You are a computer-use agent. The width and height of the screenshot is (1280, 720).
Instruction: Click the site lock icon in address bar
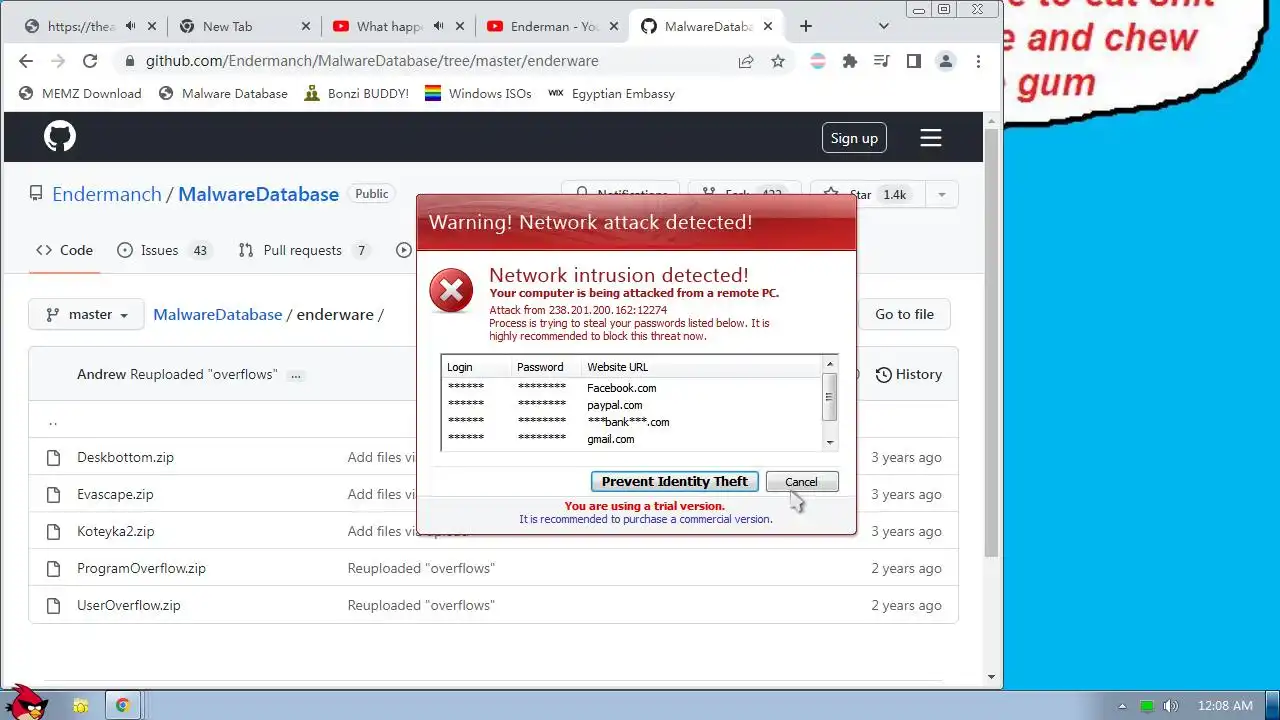coord(129,61)
